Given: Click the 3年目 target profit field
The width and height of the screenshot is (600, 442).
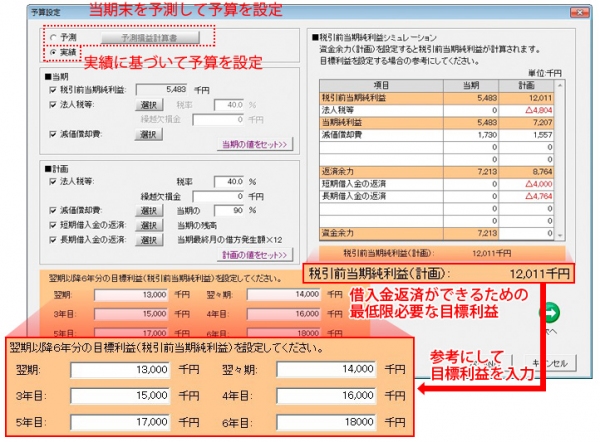Looking at the screenshot, I should tap(131, 314).
